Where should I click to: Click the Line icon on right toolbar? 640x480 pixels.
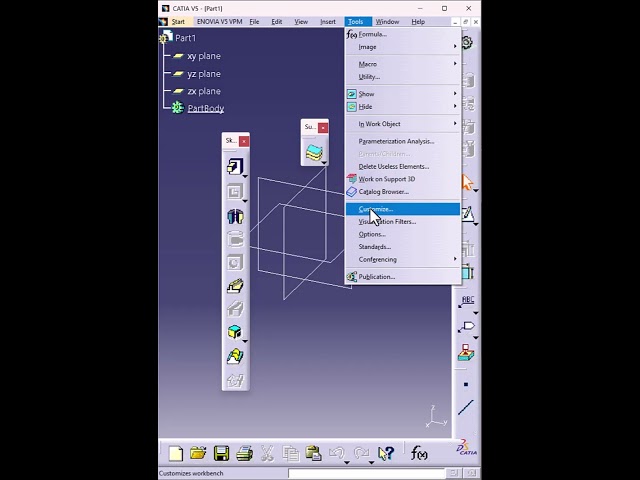(466, 407)
